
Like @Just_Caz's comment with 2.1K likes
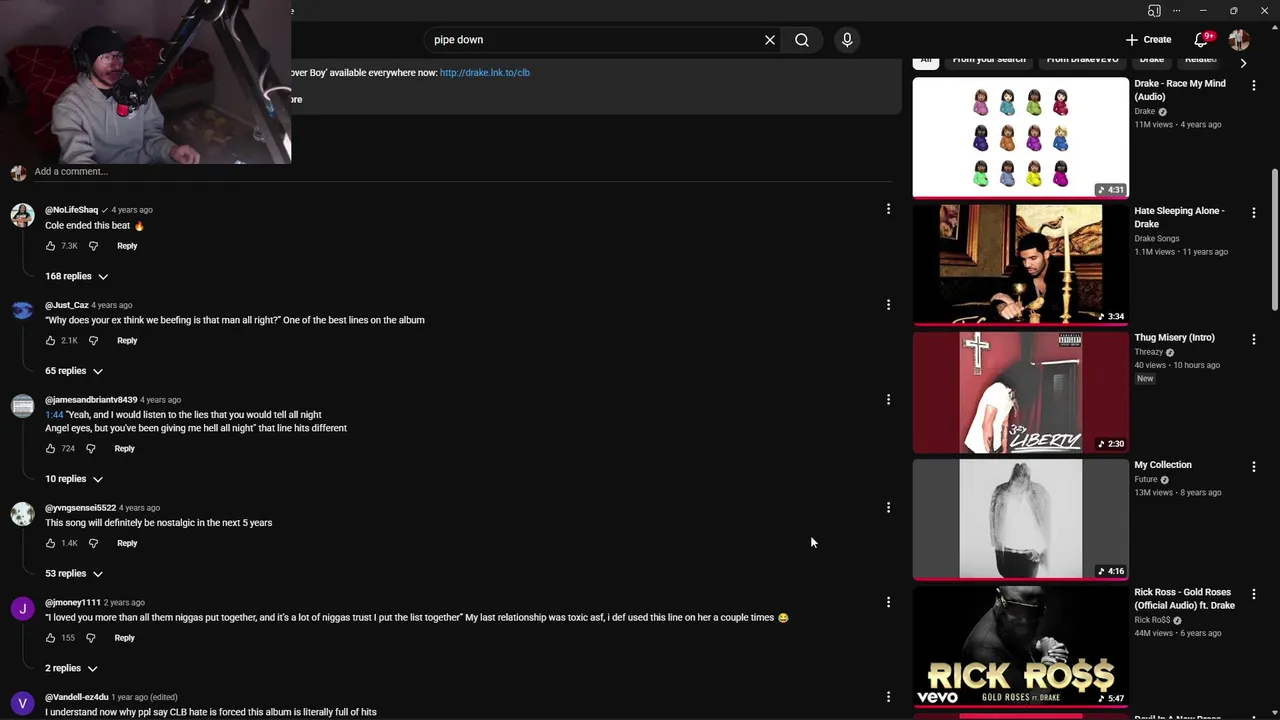51,341
